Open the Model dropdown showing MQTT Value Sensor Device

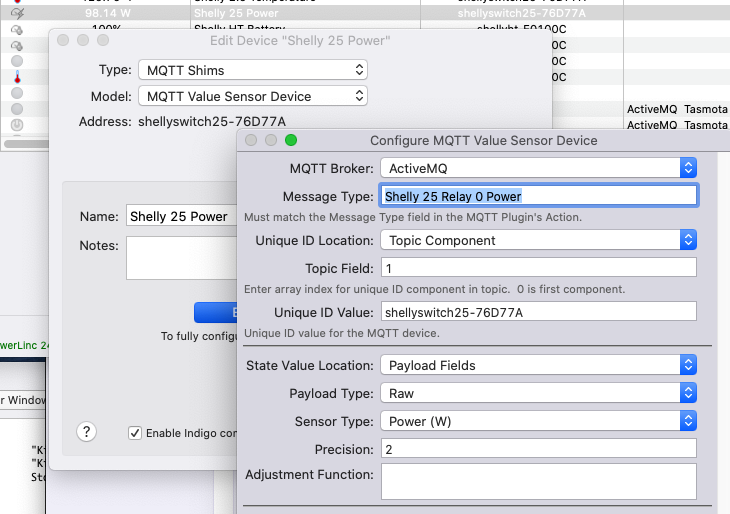253,96
